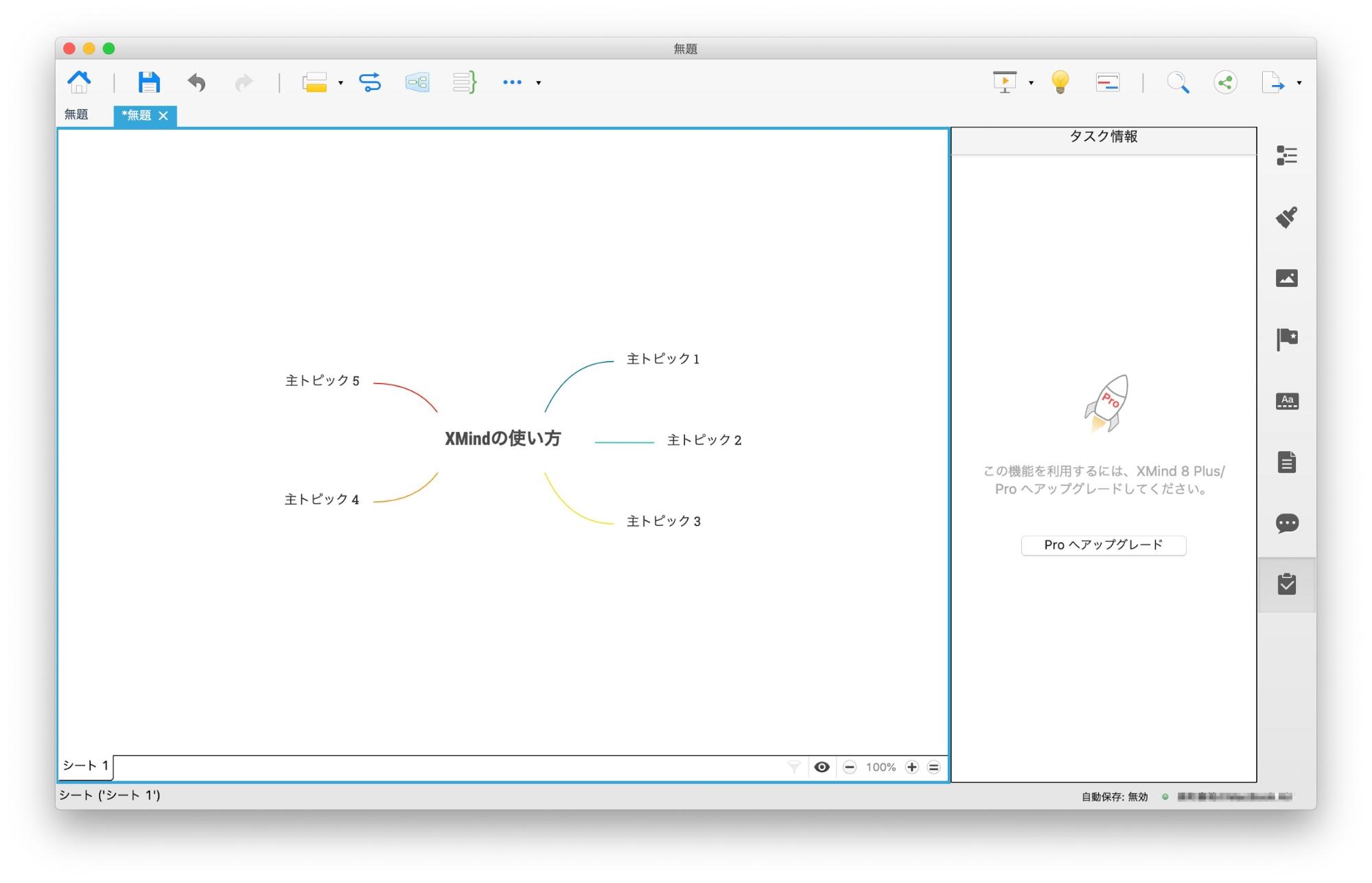
Task: Click the greyed filter funnel icon
Action: 794,767
